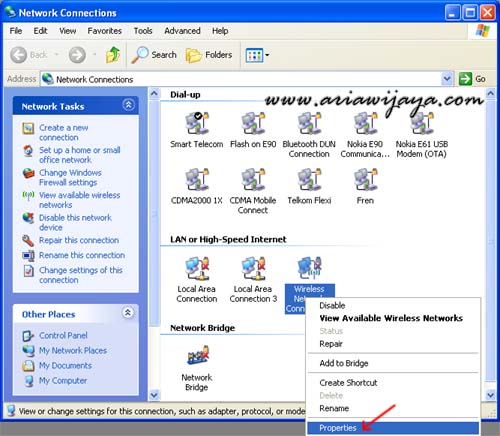
Task: Click Change Windows Firewall settings link
Action: tap(70, 178)
